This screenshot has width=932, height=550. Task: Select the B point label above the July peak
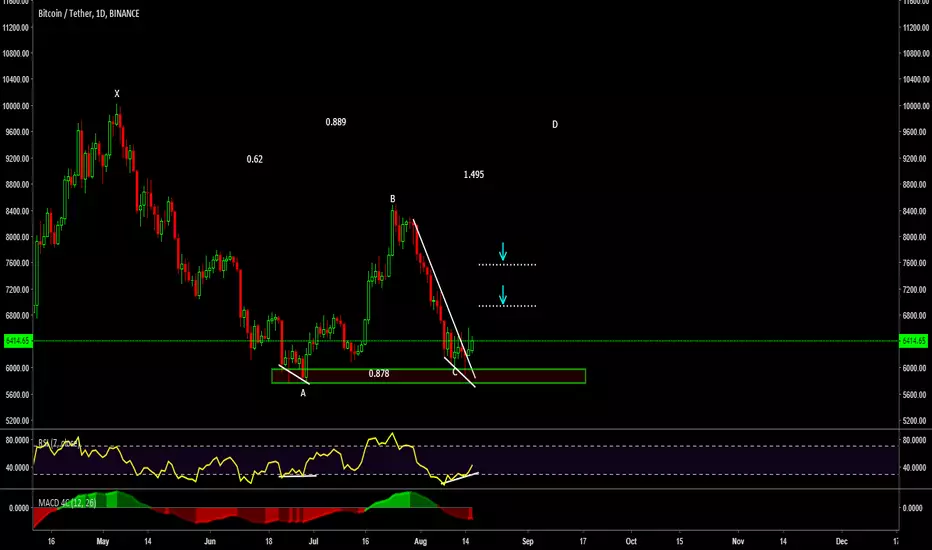pyautogui.click(x=392, y=199)
